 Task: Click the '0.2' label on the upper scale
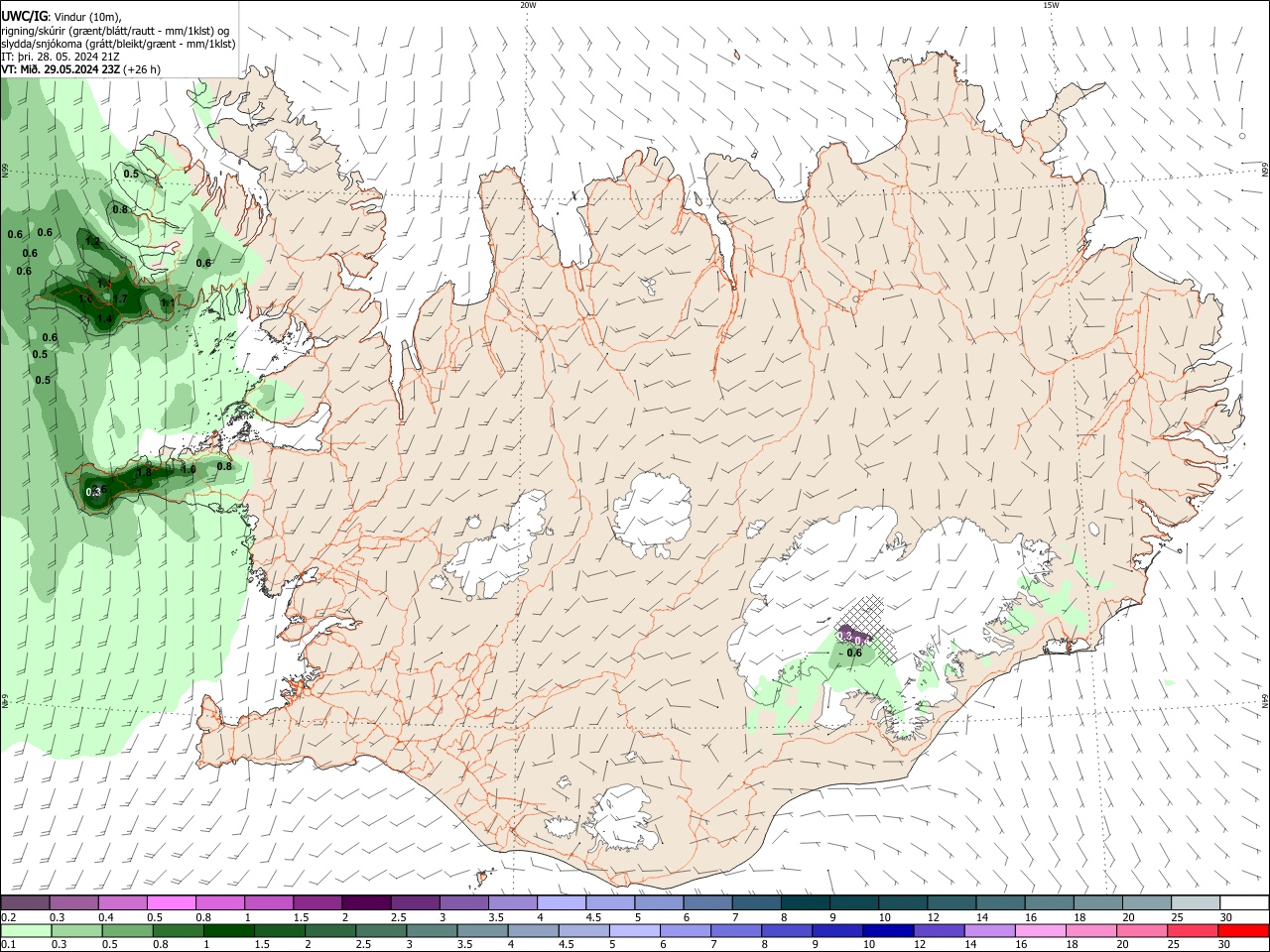tap(8, 917)
